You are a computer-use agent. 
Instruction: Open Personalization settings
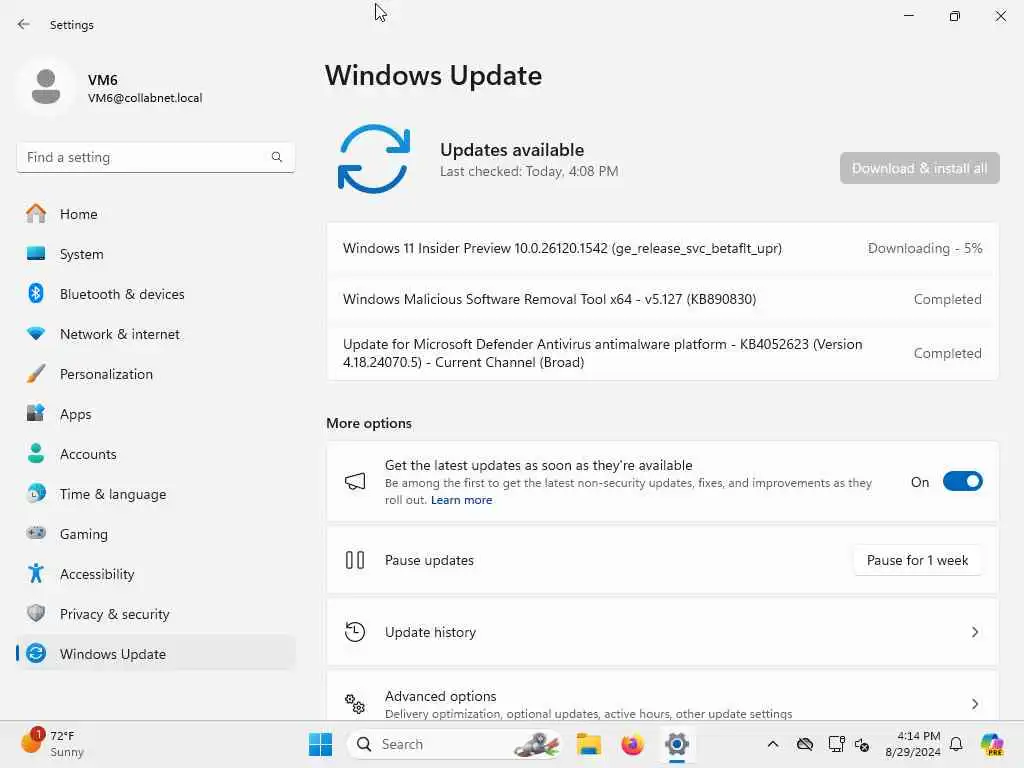(155, 374)
